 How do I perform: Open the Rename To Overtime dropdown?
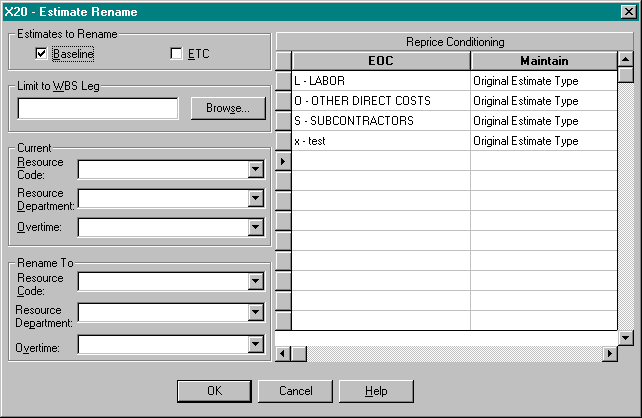click(x=255, y=344)
